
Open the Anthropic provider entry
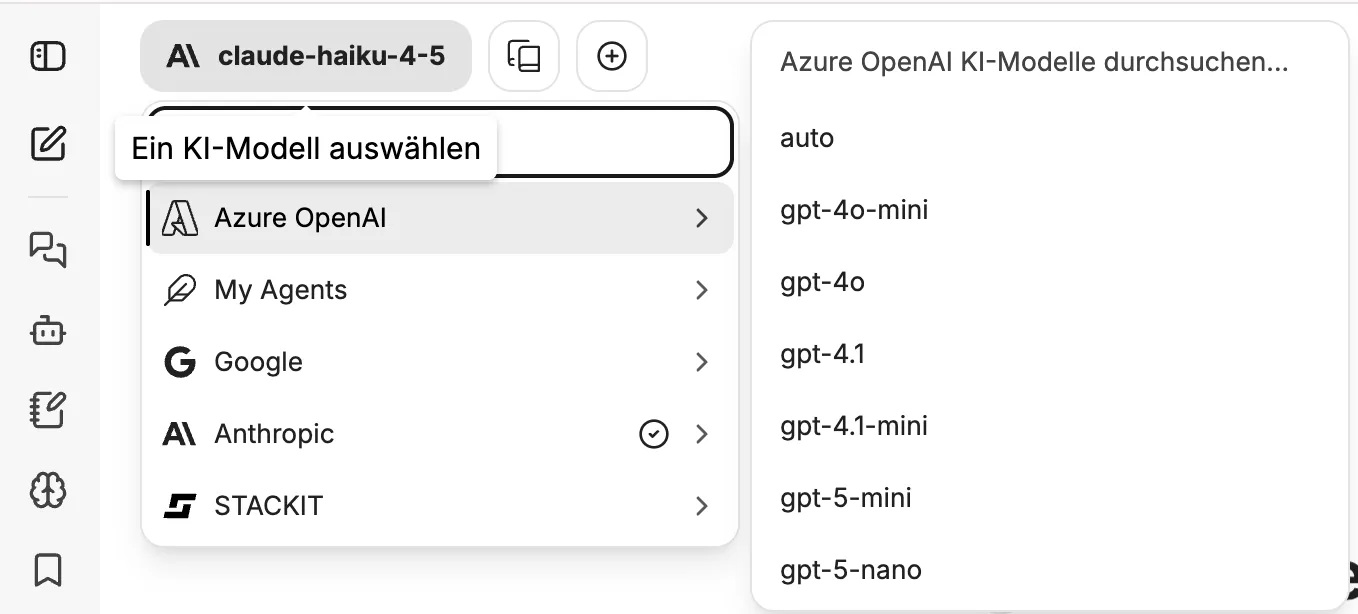click(440, 434)
